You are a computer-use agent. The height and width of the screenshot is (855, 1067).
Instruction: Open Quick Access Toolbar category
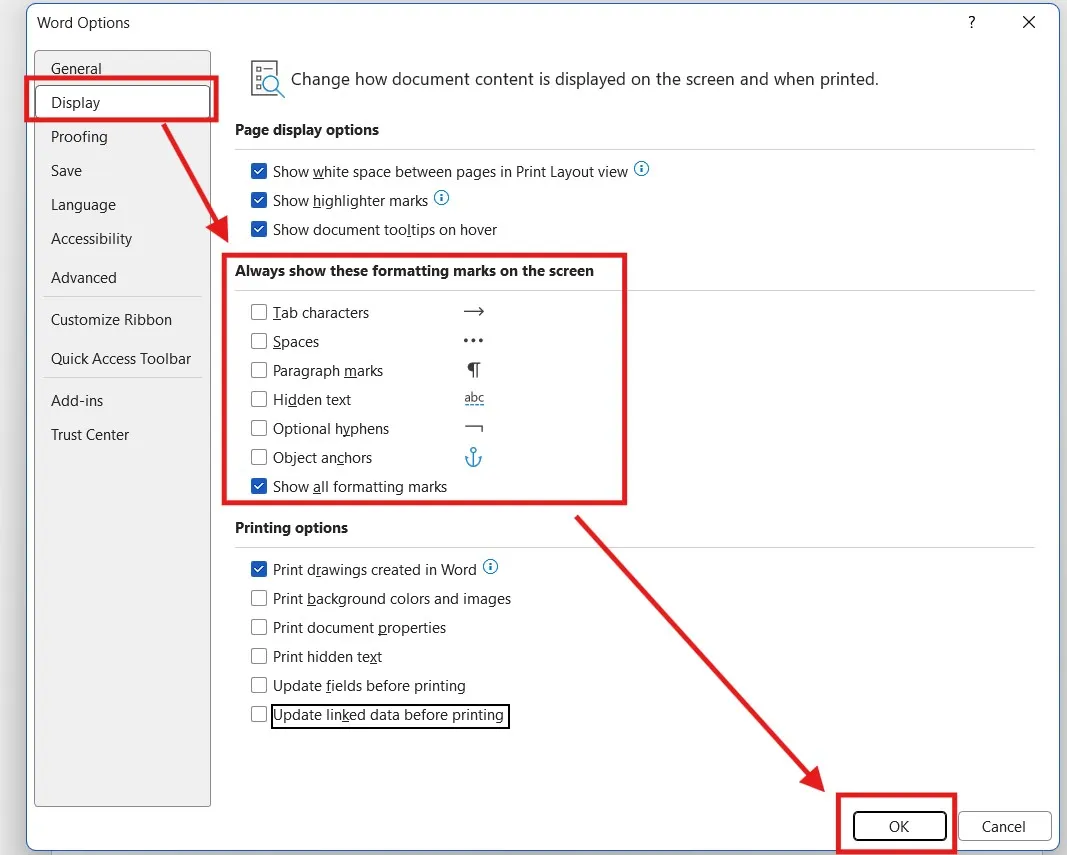coord(122,358)
